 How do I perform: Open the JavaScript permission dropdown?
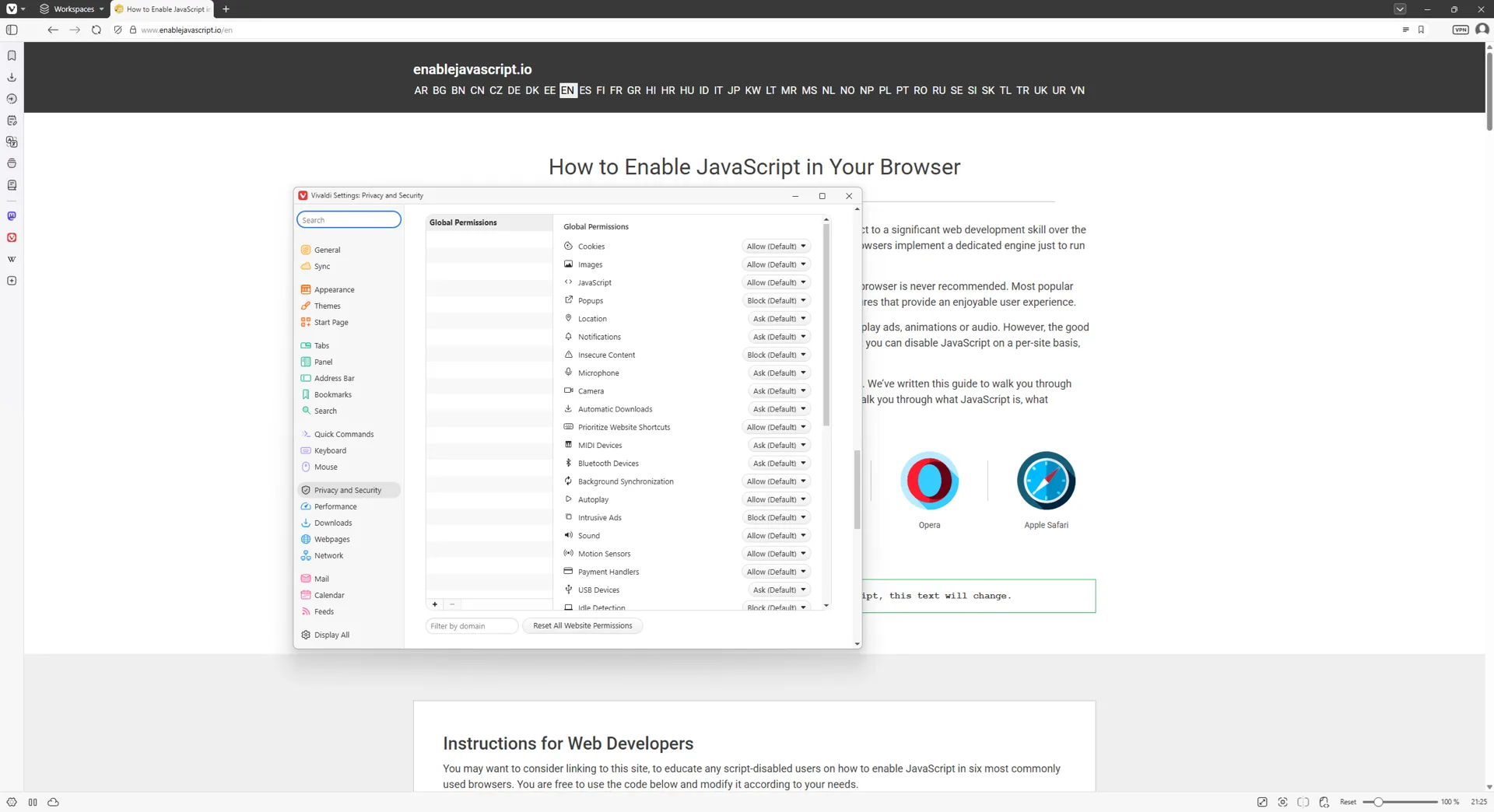pyautogui.click(x=776, y=282)
